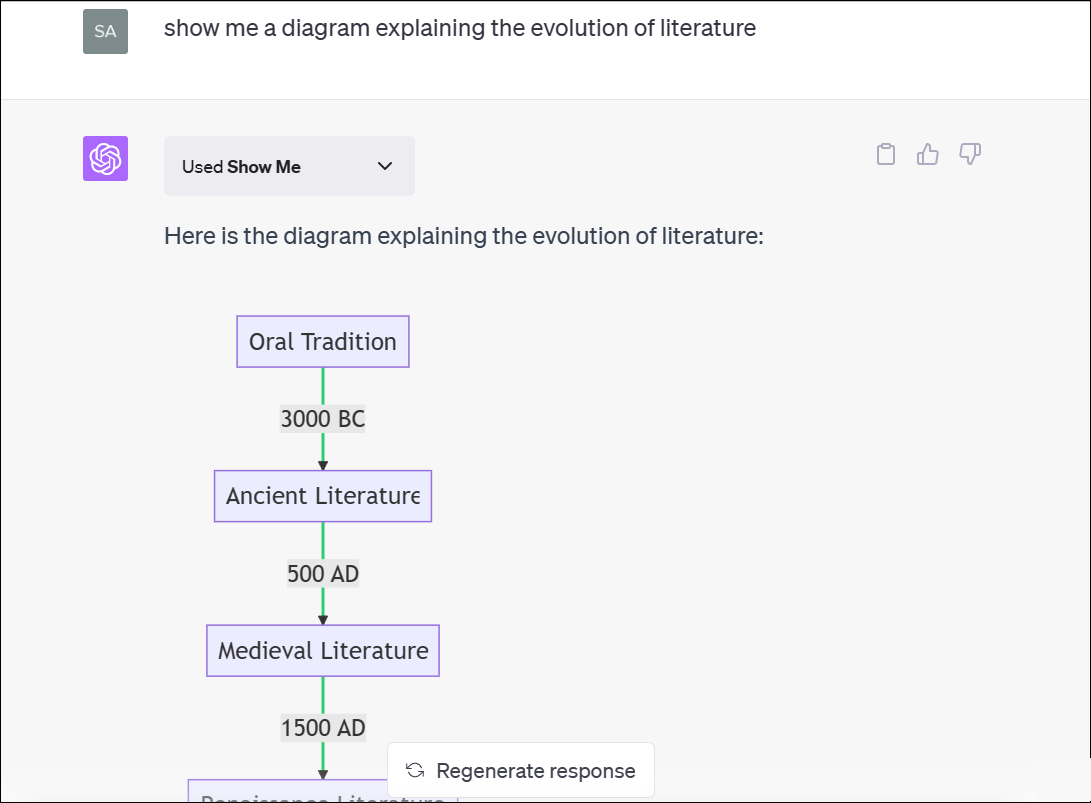The height and width of the screenshot is (803, 1091).
Task: Click the green arrow below Medieval Literature
Action: point(323,695)
